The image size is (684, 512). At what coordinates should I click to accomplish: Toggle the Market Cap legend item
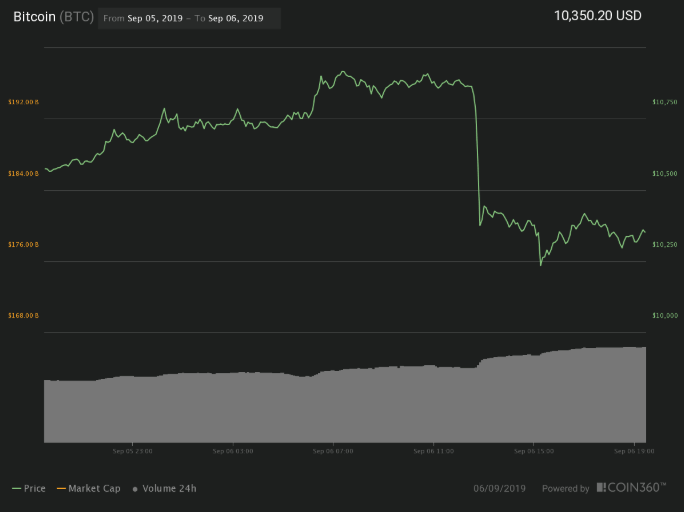(89, 488)
